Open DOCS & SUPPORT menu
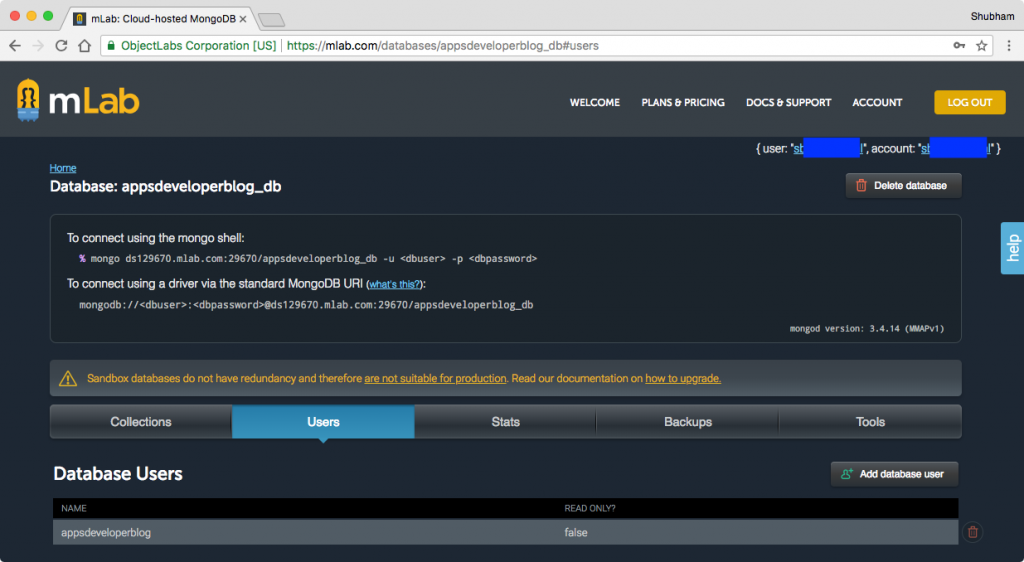The width and height of the screenshot is (1024, 562). tap(788, 102)
